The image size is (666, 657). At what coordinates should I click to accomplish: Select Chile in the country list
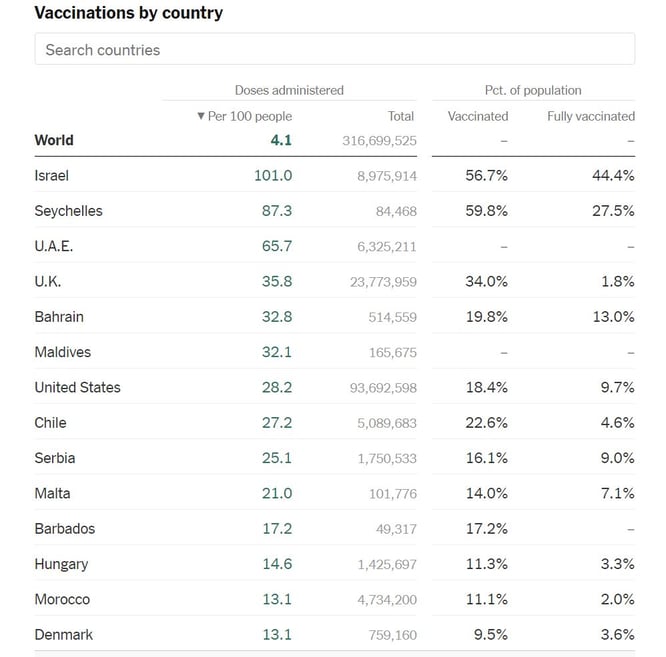click(51, 423)
